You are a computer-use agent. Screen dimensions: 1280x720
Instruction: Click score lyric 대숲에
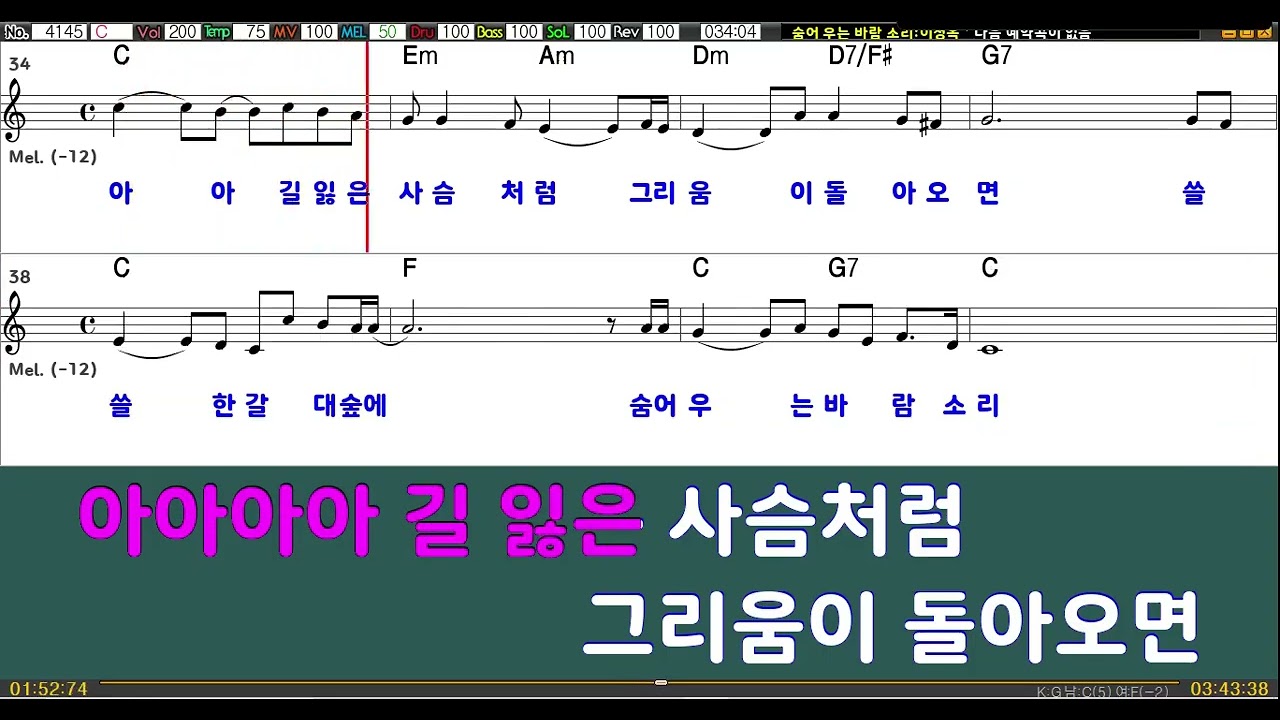click(x=350, y=406)
